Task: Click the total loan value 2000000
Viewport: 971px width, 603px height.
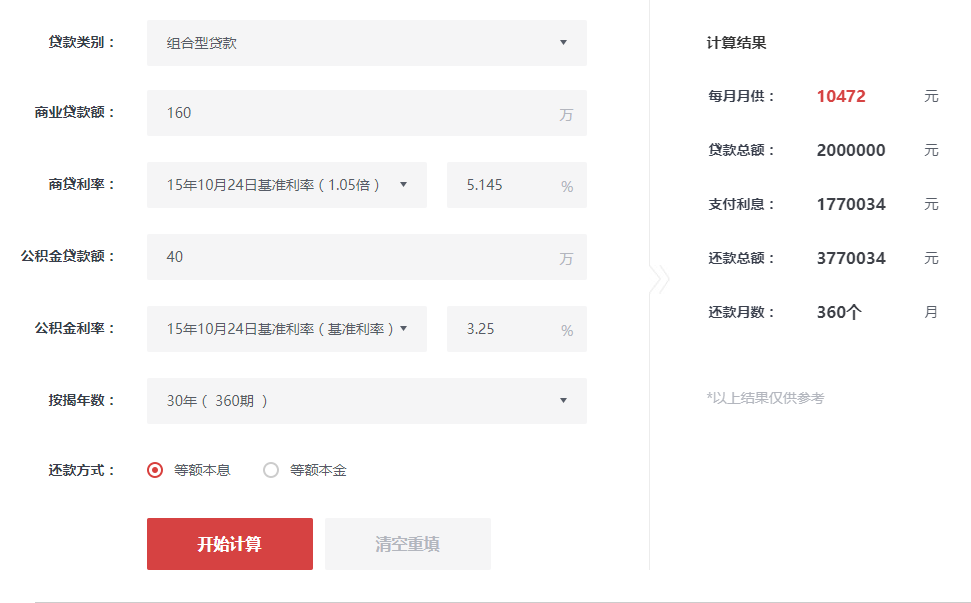Action: point(851,150)
